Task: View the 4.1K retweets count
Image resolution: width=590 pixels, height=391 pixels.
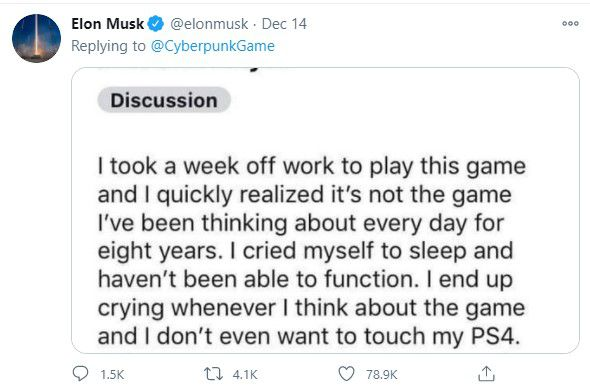Action: pos(245,374)
